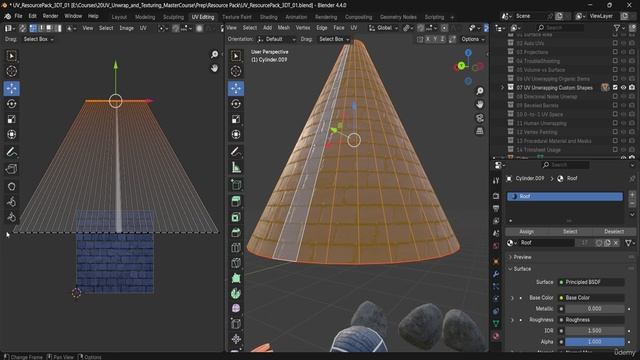Adjust the Metallic 0.000 slider
Image resolution: width=640 pixels, height=360 pixels.
(594, 309)
